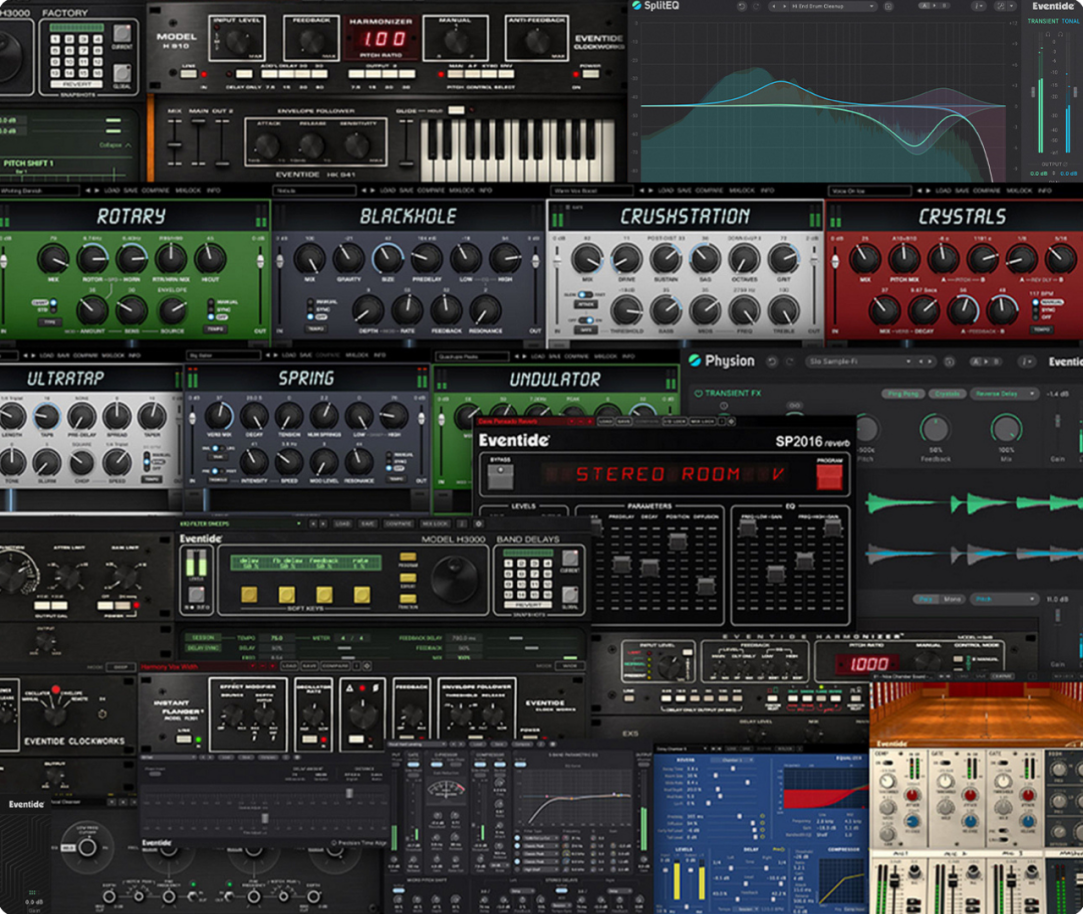Click the Transient headphone solo icon in SplitEQ
Viewport: 1083px width, 914px height.
(x=1047, y=33)
